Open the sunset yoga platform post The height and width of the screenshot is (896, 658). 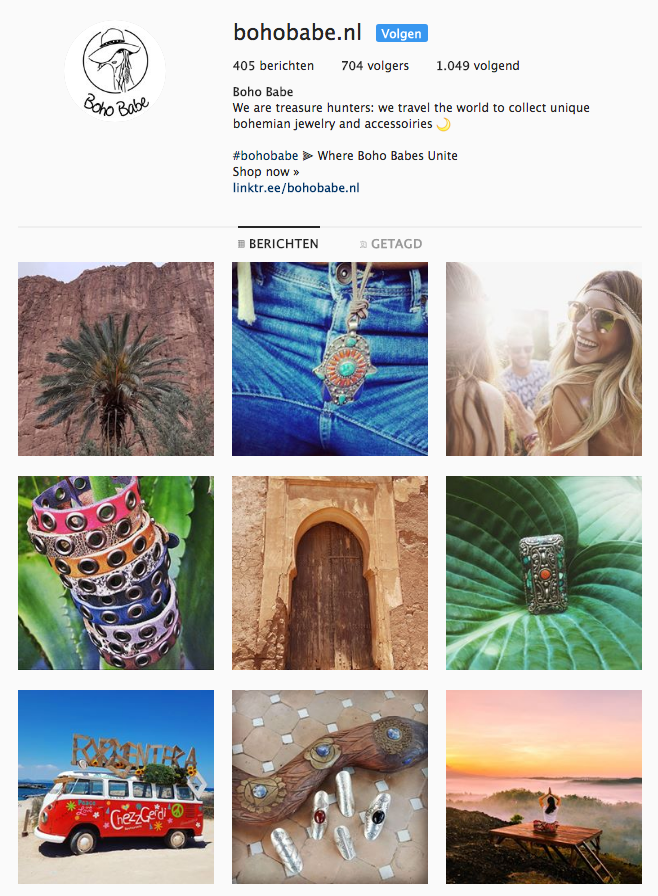click(x=544, y=787)
